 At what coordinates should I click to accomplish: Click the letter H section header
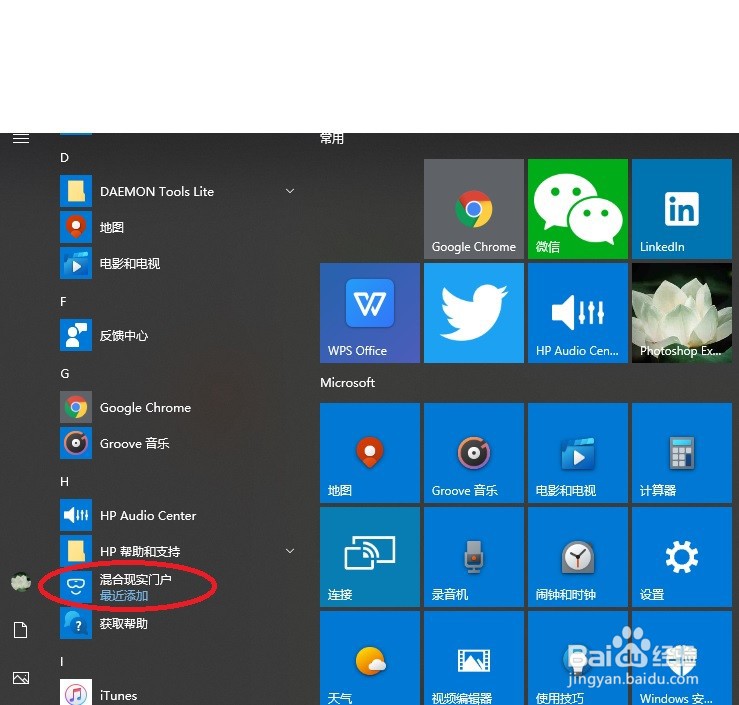[x=65, y=482]
